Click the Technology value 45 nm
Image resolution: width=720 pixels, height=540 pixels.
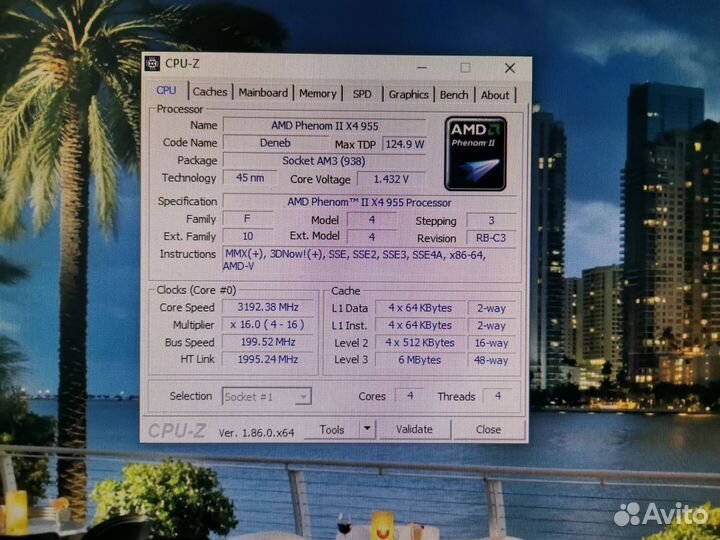(250, 178)
